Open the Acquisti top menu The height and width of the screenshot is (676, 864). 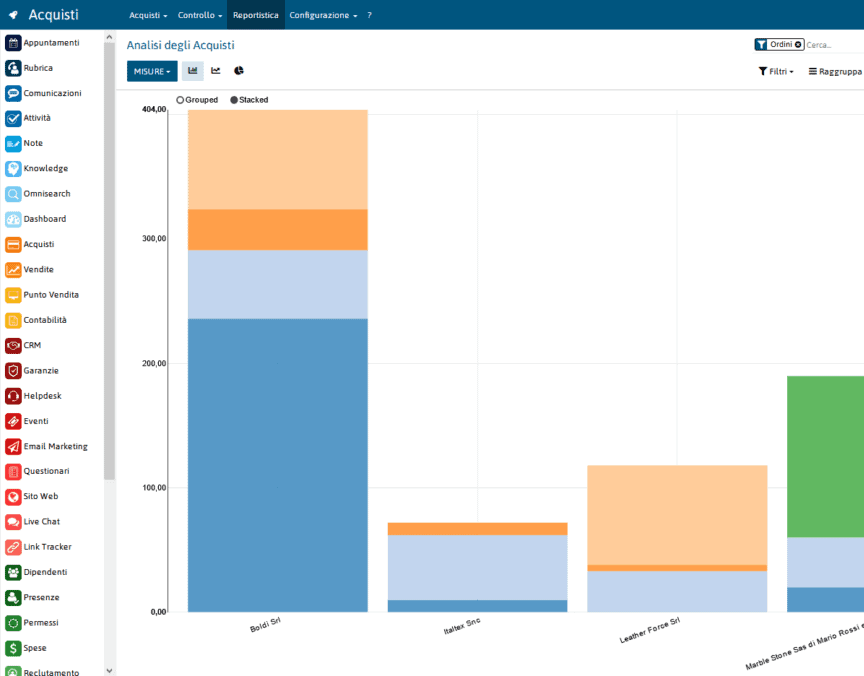[x=148, y=15]
